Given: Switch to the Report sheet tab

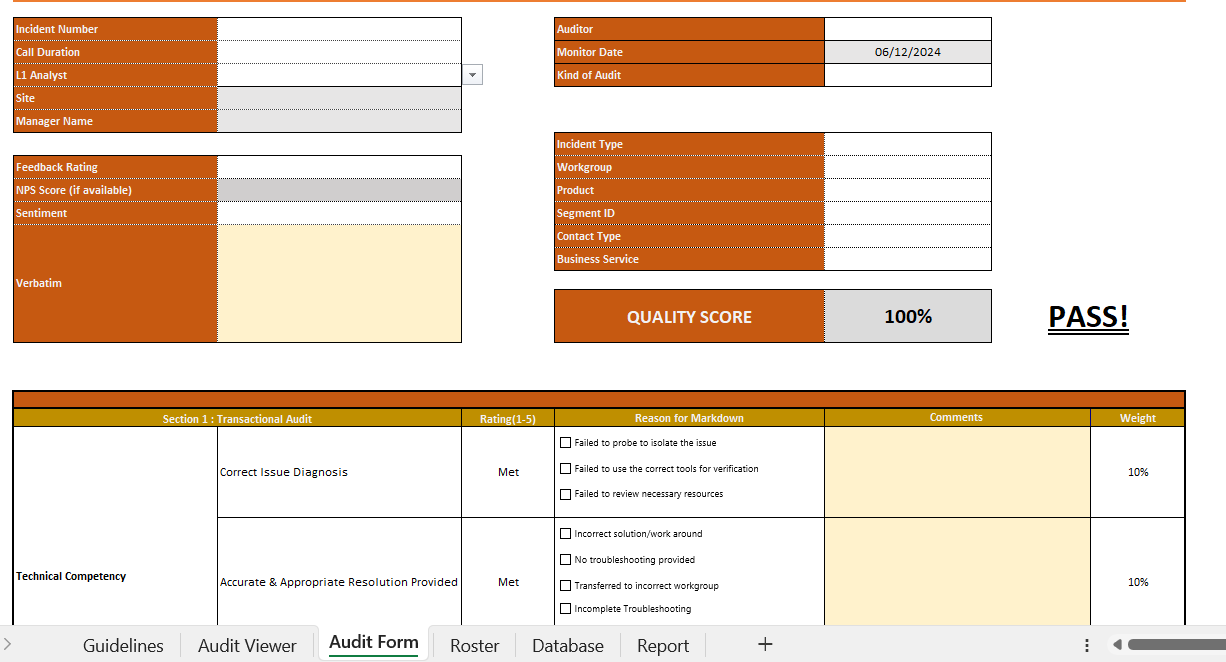Looking at the screenshot, I should point(663,646).
